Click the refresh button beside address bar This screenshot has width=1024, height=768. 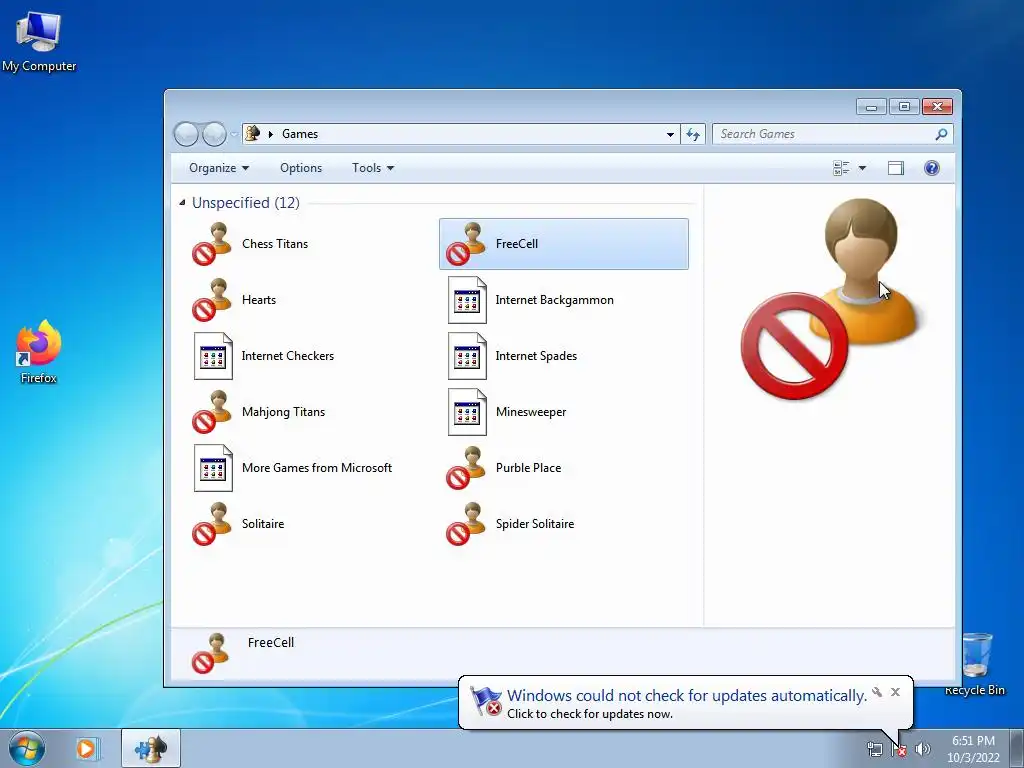(693, 134)
